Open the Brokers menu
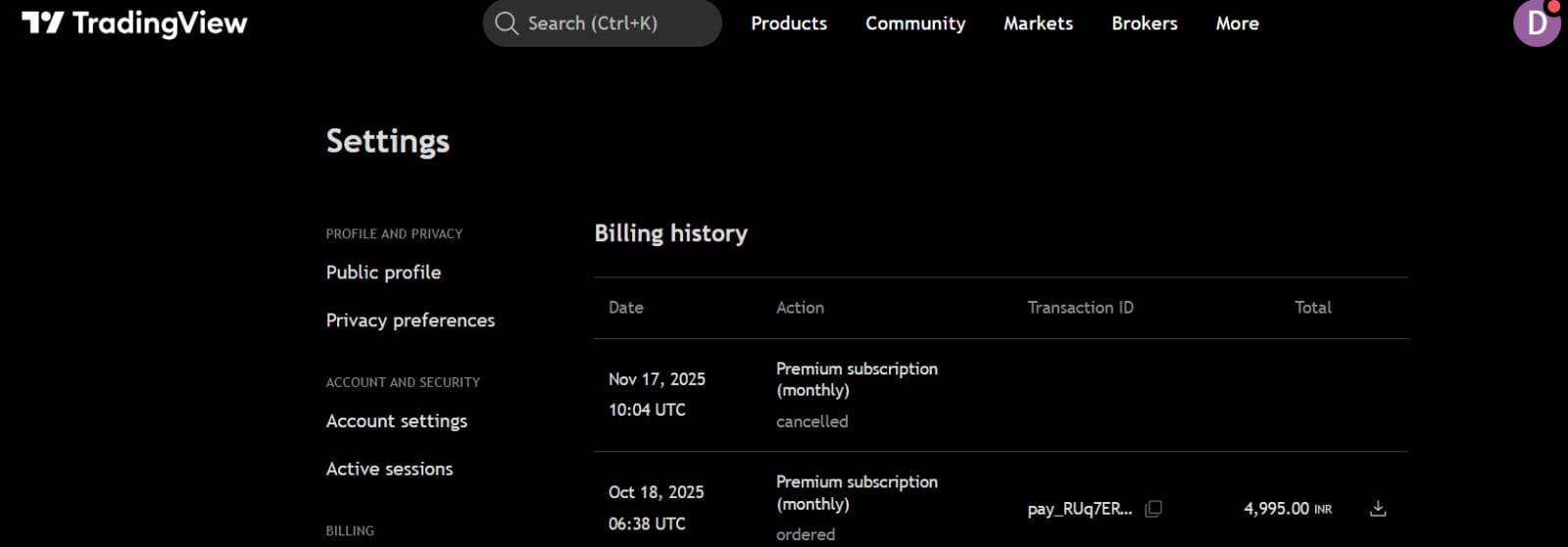 1145,24
